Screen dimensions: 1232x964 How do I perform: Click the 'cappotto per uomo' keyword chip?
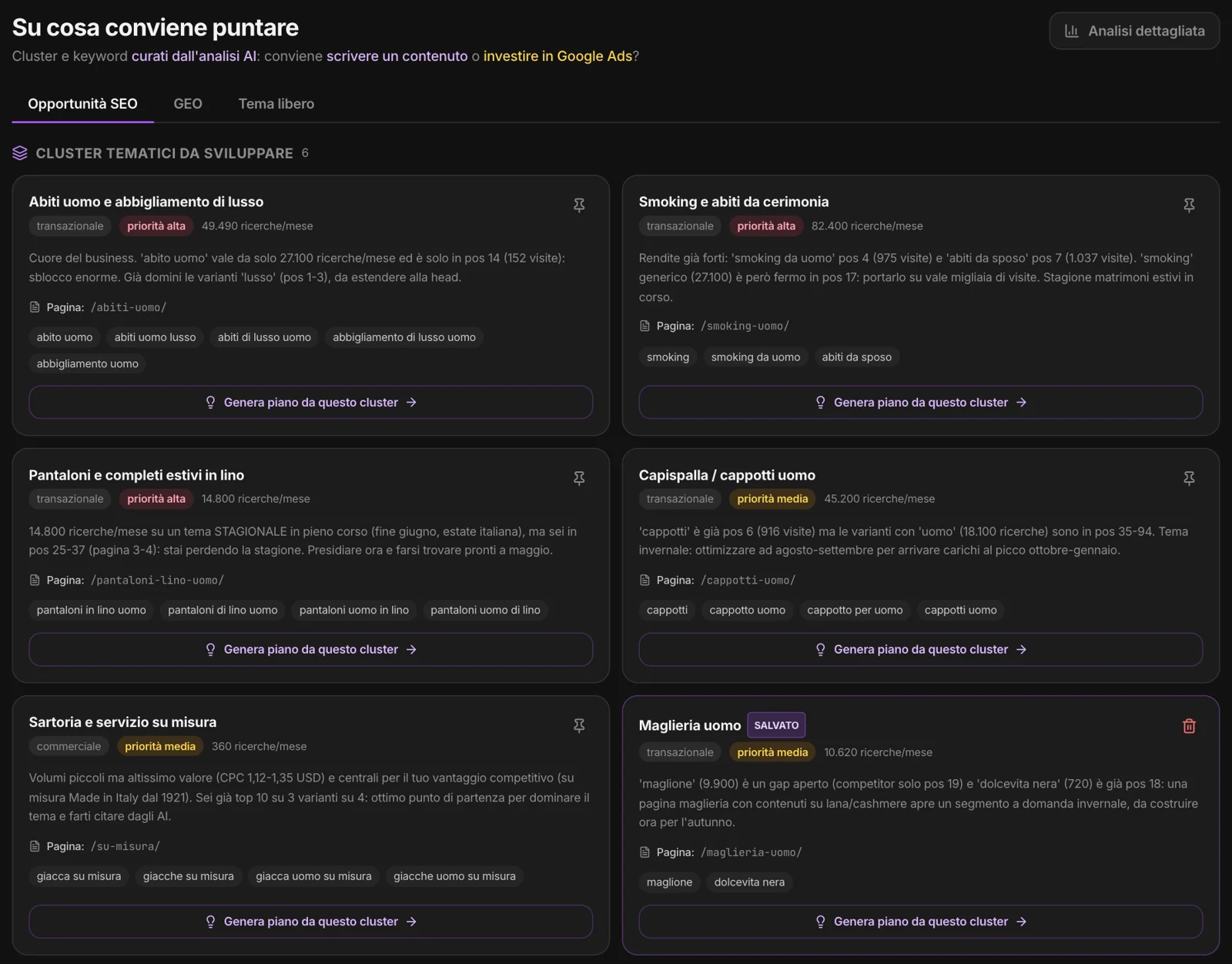(x=855, y=610)
